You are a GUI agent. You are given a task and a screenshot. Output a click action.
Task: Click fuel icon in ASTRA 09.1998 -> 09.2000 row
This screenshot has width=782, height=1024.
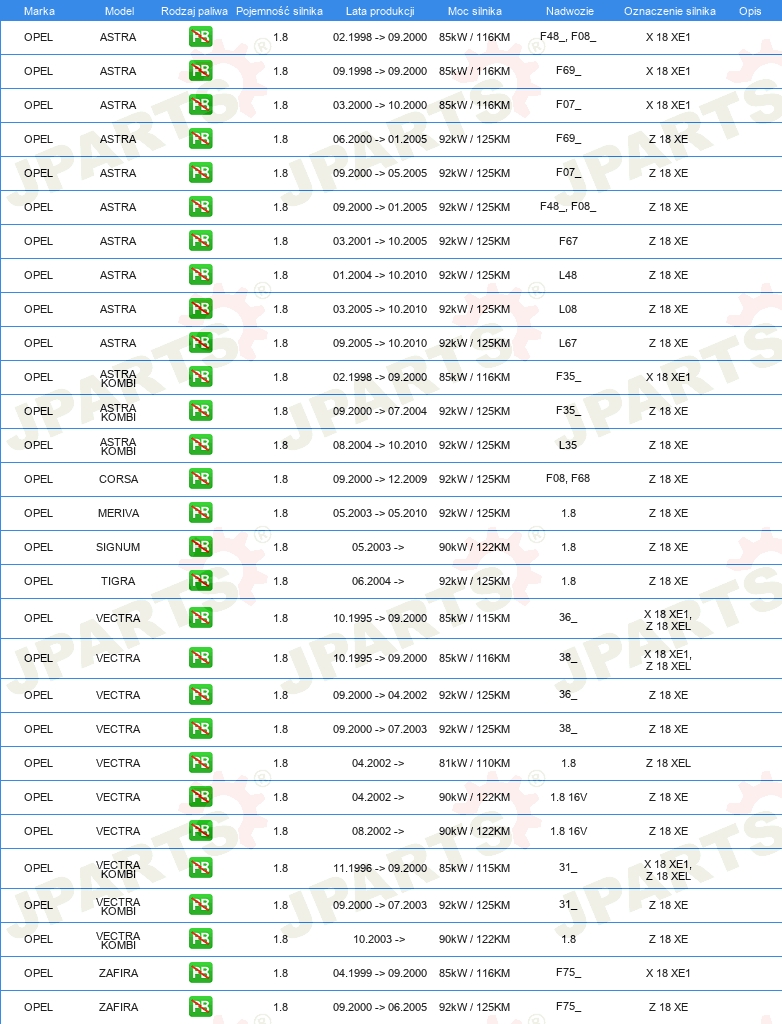point(201,71)
